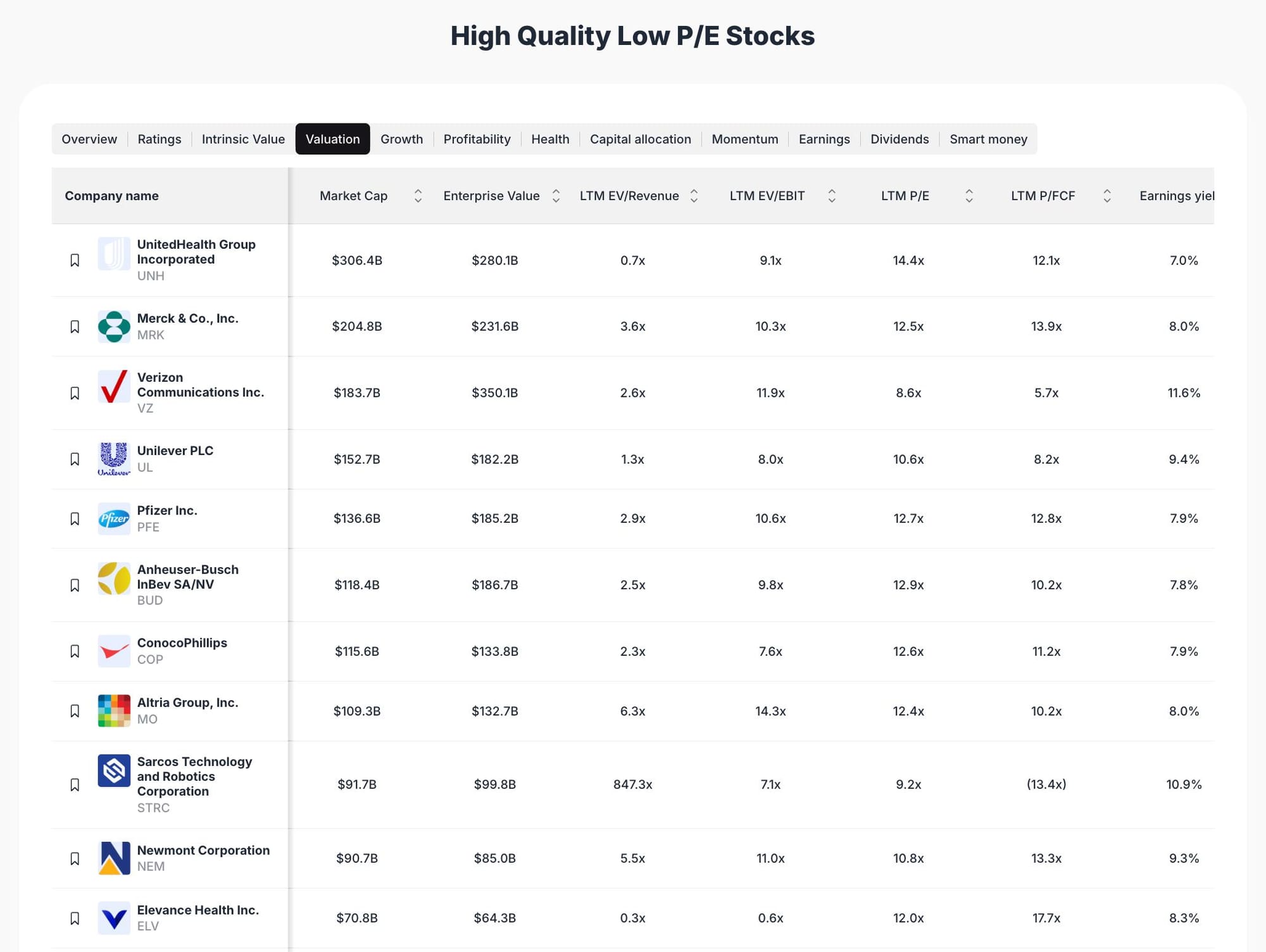The width and height of the screenshot is (1266, 952).
Task: Bookmark UnitedHealth Group Incorporated
Action: coord(75,260)
